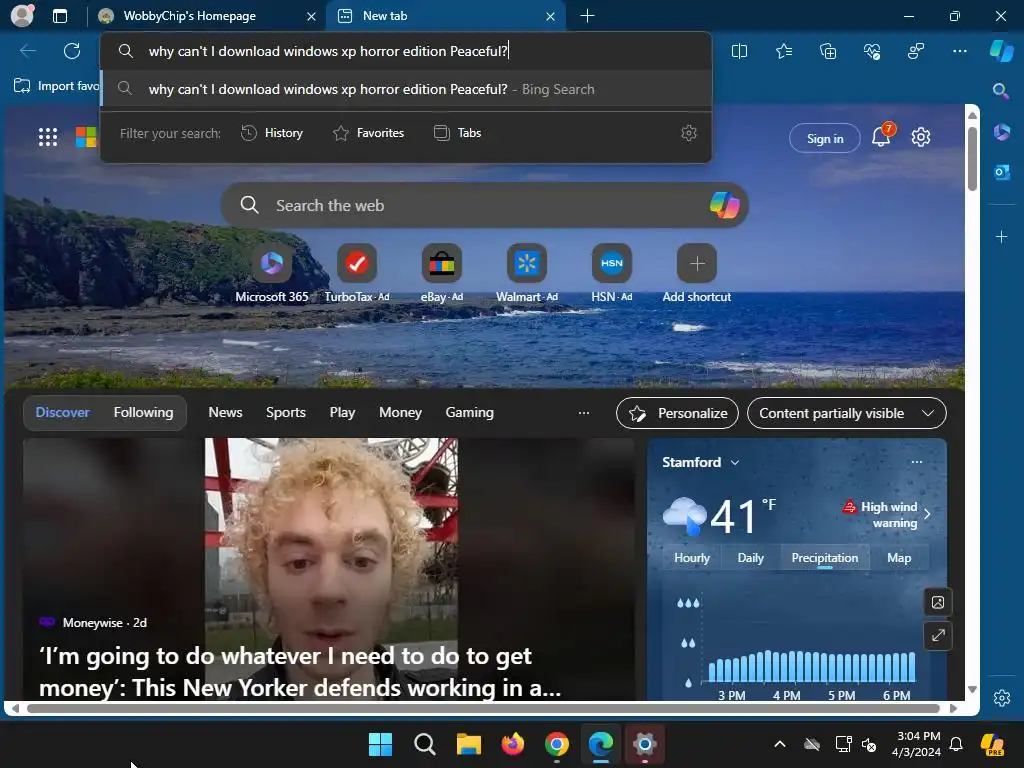Click Copilot icon in web search box
Image resolution: width=1024 pixels, height=768 pixels.
click(724, 205)
